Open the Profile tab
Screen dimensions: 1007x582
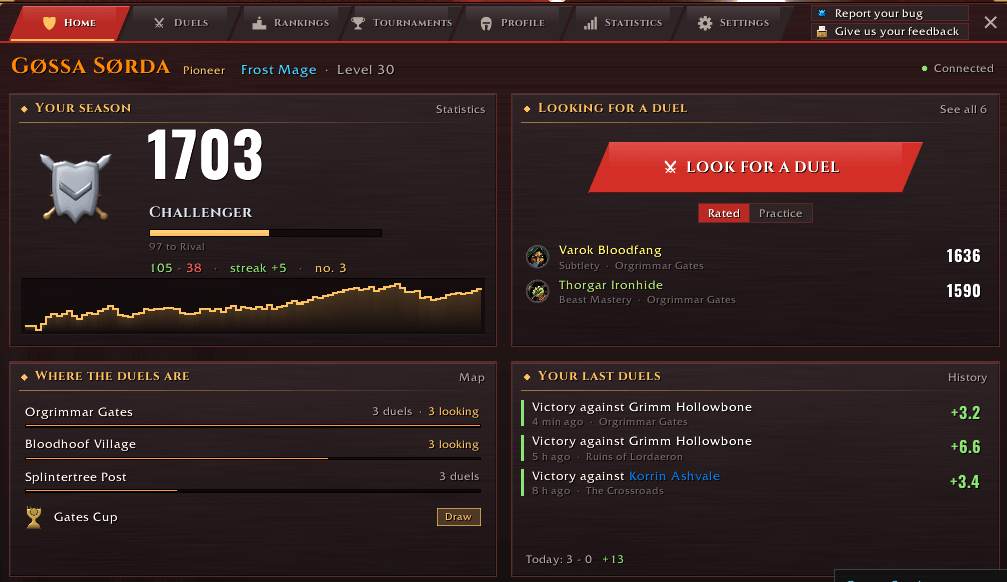point(512,23)
